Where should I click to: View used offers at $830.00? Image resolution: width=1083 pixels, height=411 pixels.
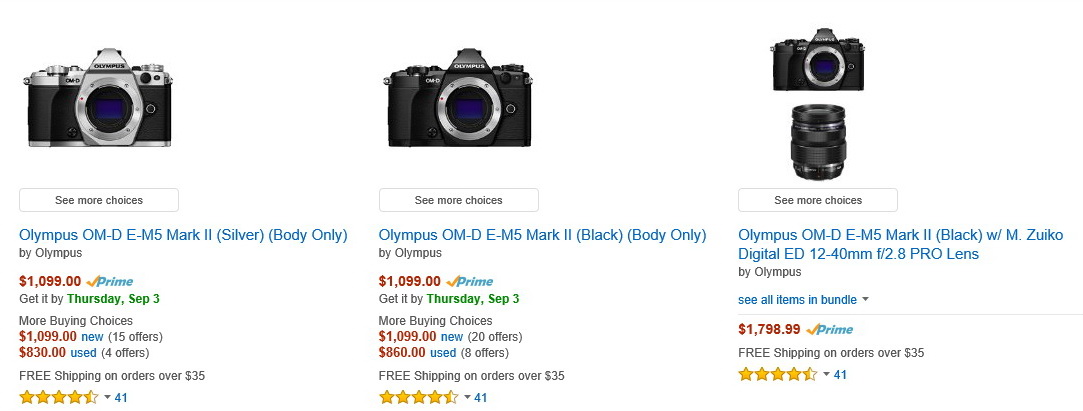[x=84, y=353]
